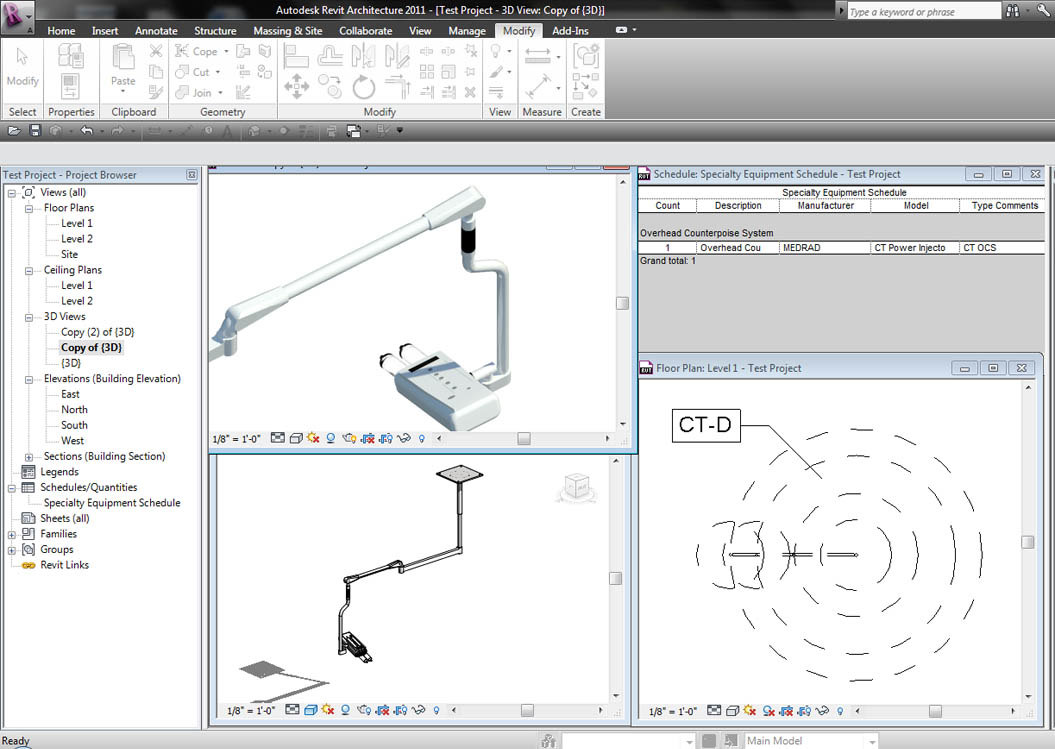
Task: Expand Families in the Project Browser
Action: point(10,534)
